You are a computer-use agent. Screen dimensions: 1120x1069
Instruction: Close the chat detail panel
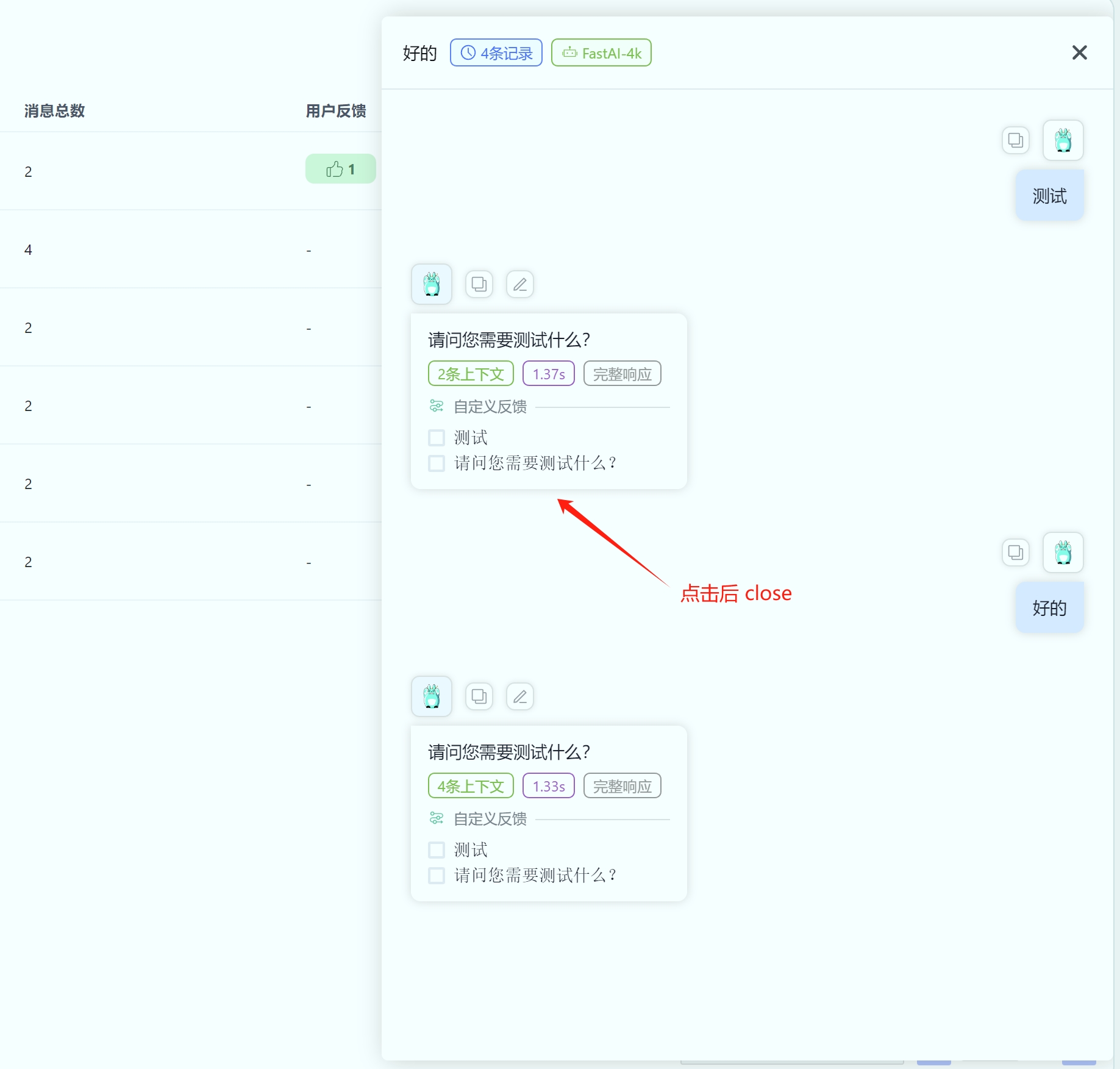click(x=1079, y=53)
